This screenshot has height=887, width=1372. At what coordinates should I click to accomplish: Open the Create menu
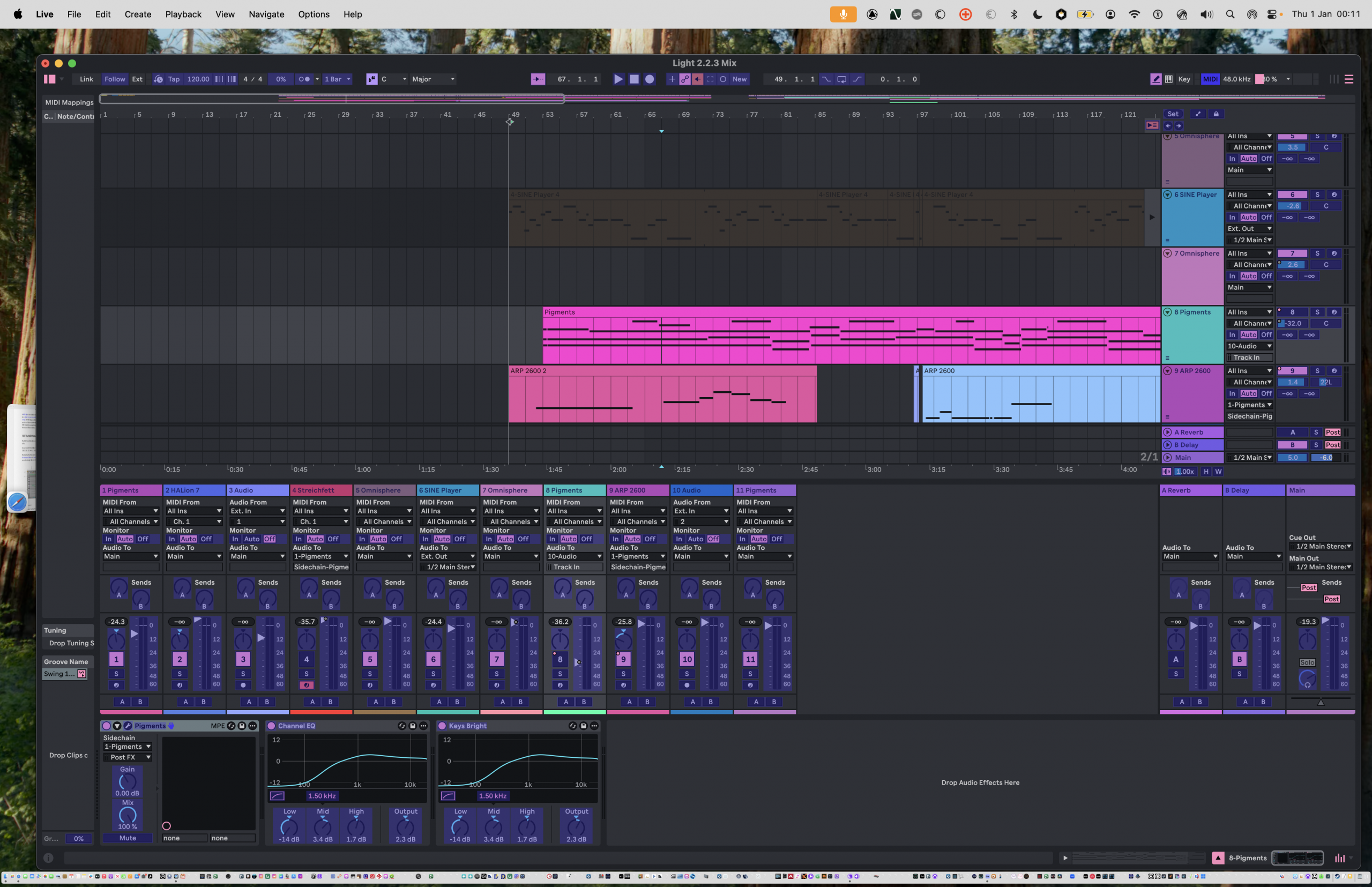pyautogui.click(x=138, y=14)
